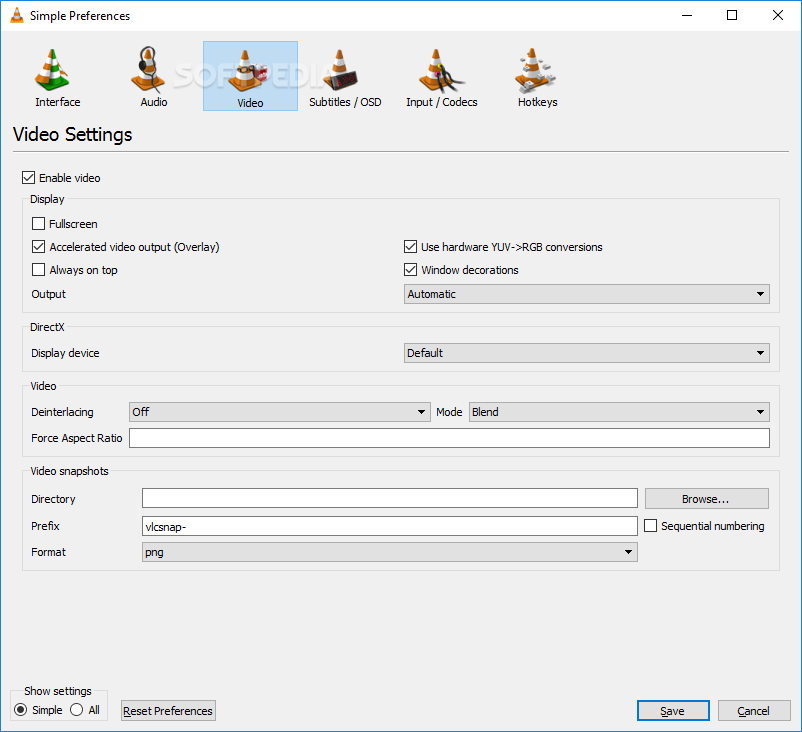The height and width of the screenshot is (732, 802).
Task: Save the preferences
Action: point(673,711)
